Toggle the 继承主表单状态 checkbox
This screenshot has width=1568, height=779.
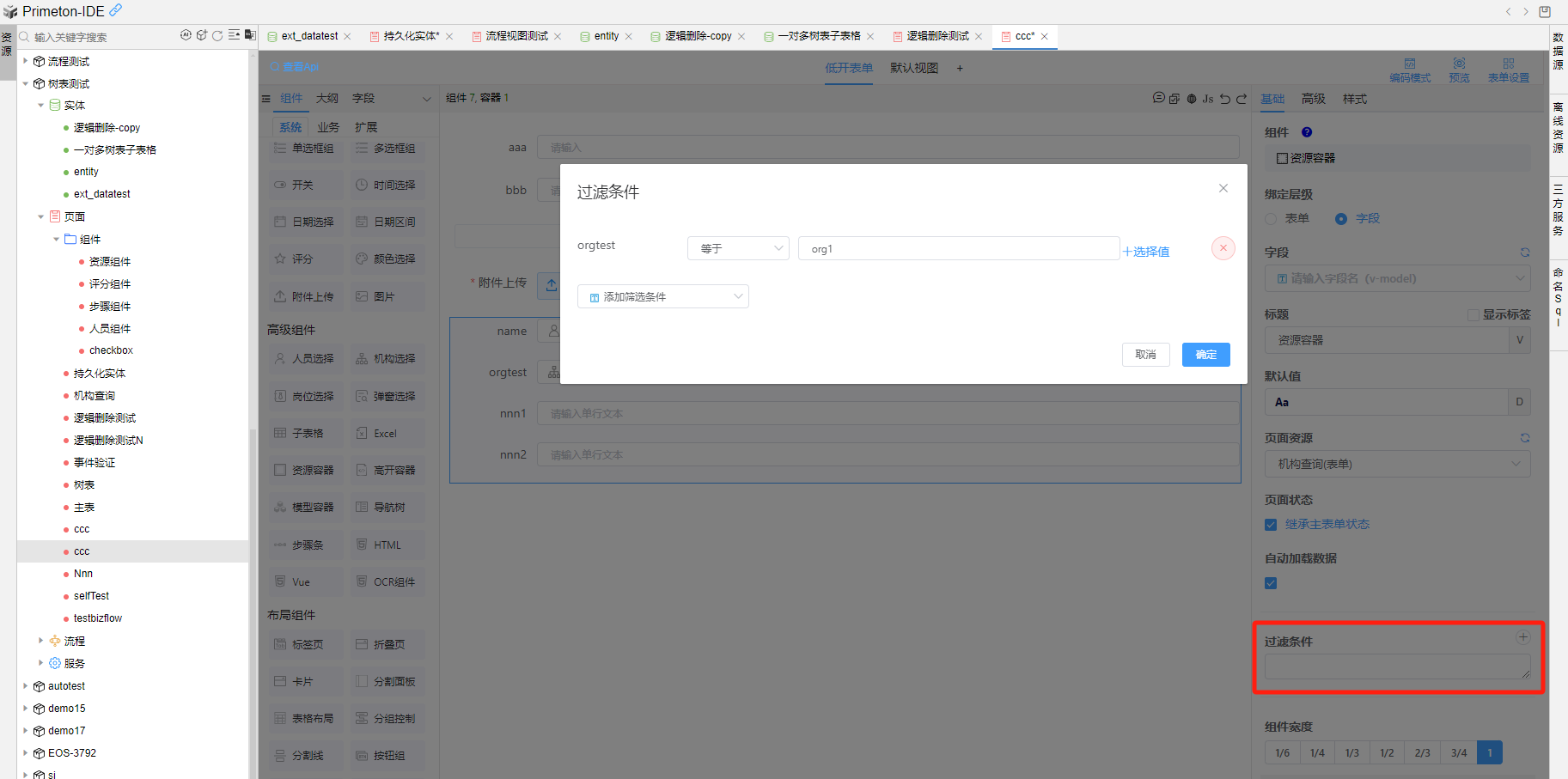[x=1271, y=525]
